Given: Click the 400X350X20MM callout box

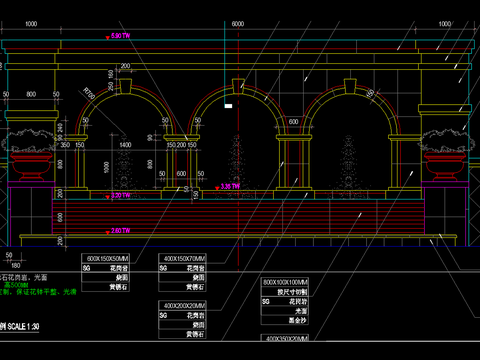Looking at the screenshot, I should [x=285, y=338].
